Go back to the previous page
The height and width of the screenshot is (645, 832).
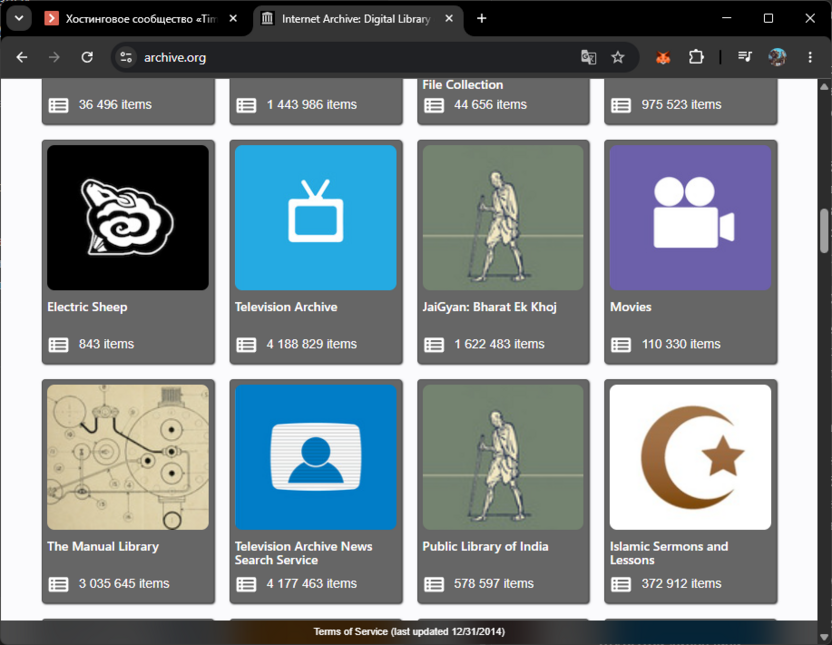(22, 57)
